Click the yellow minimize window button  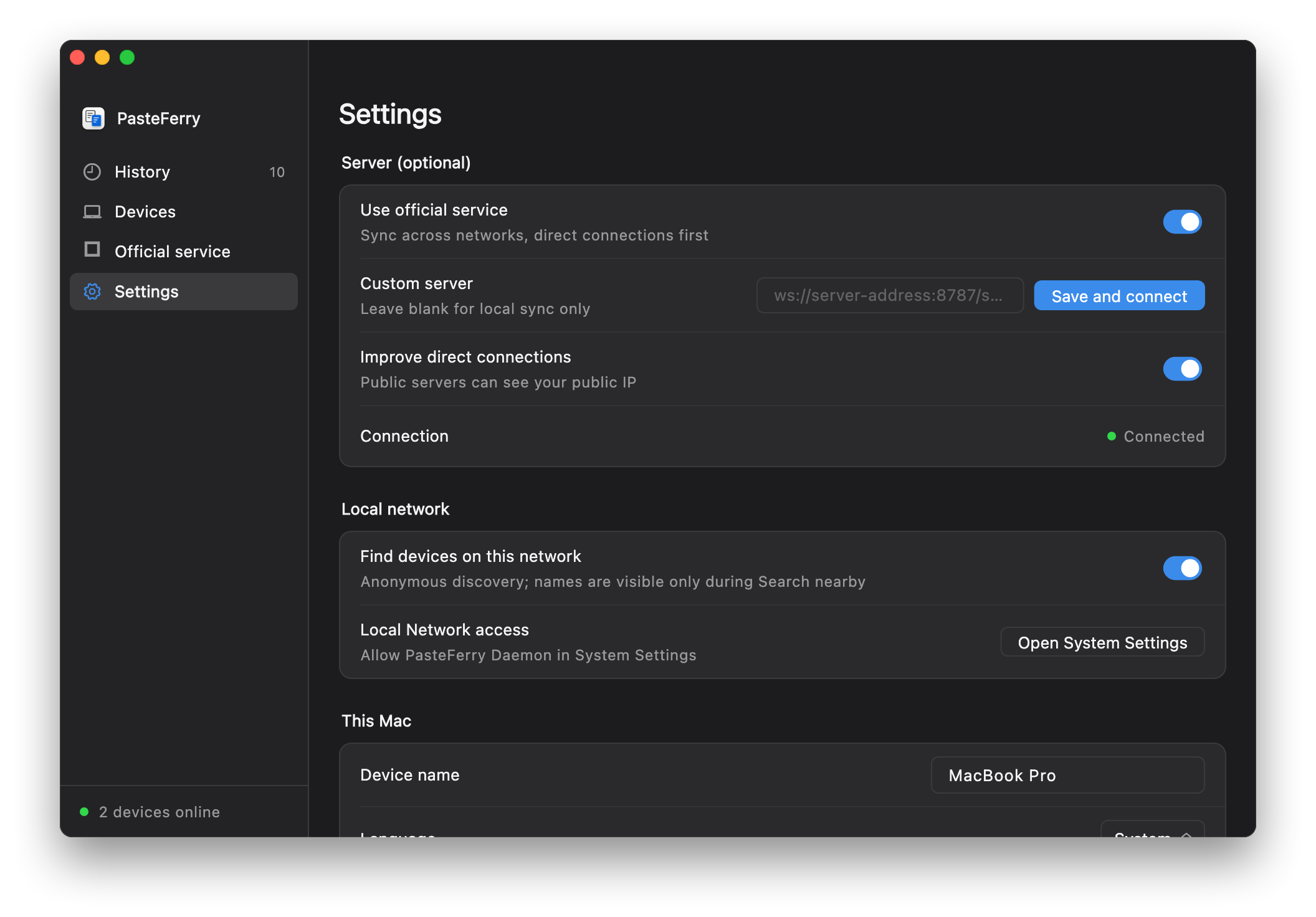click(x=102, y=57)
